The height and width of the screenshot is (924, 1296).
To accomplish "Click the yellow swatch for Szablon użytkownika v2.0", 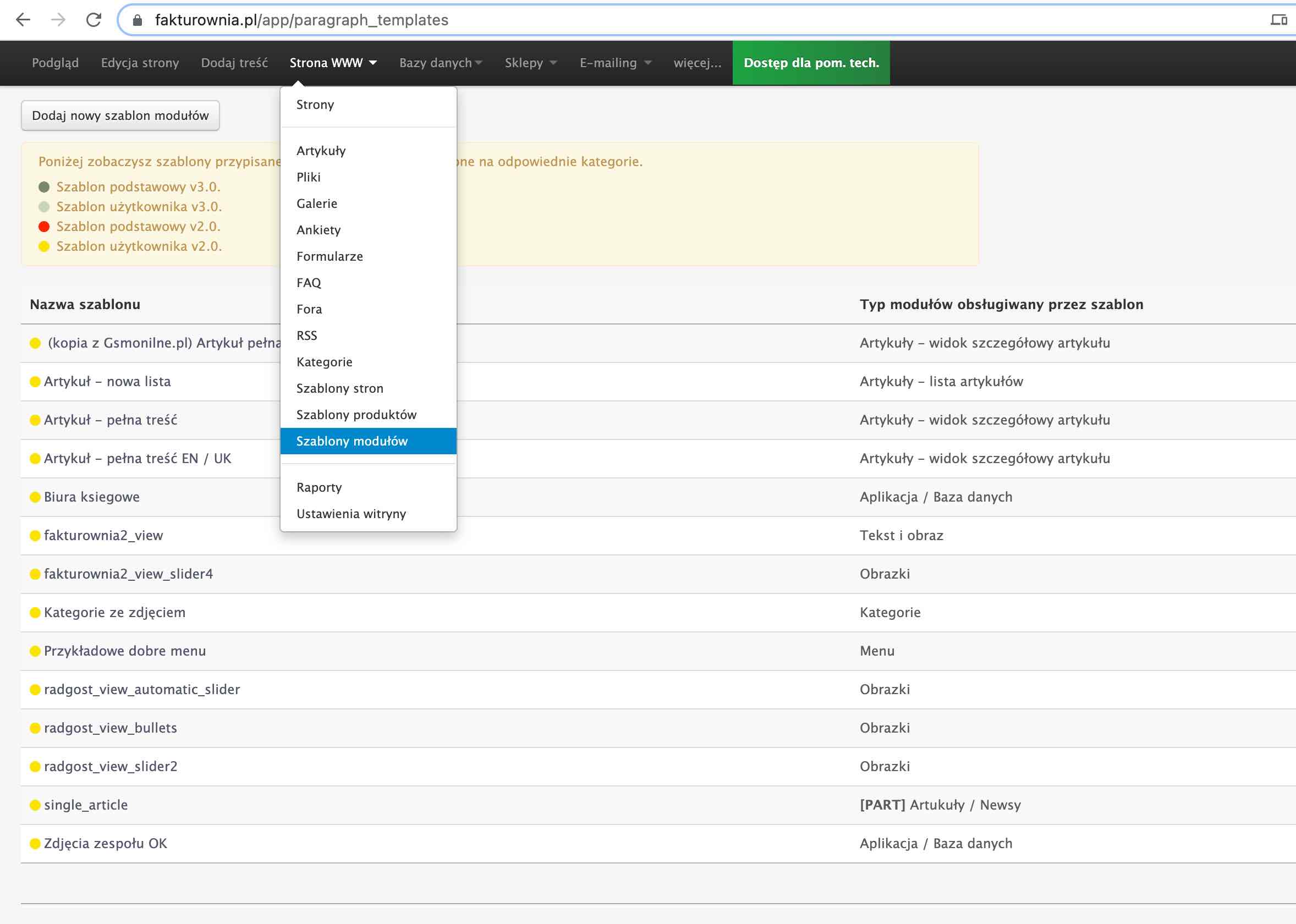I will [x=43, y=246].
